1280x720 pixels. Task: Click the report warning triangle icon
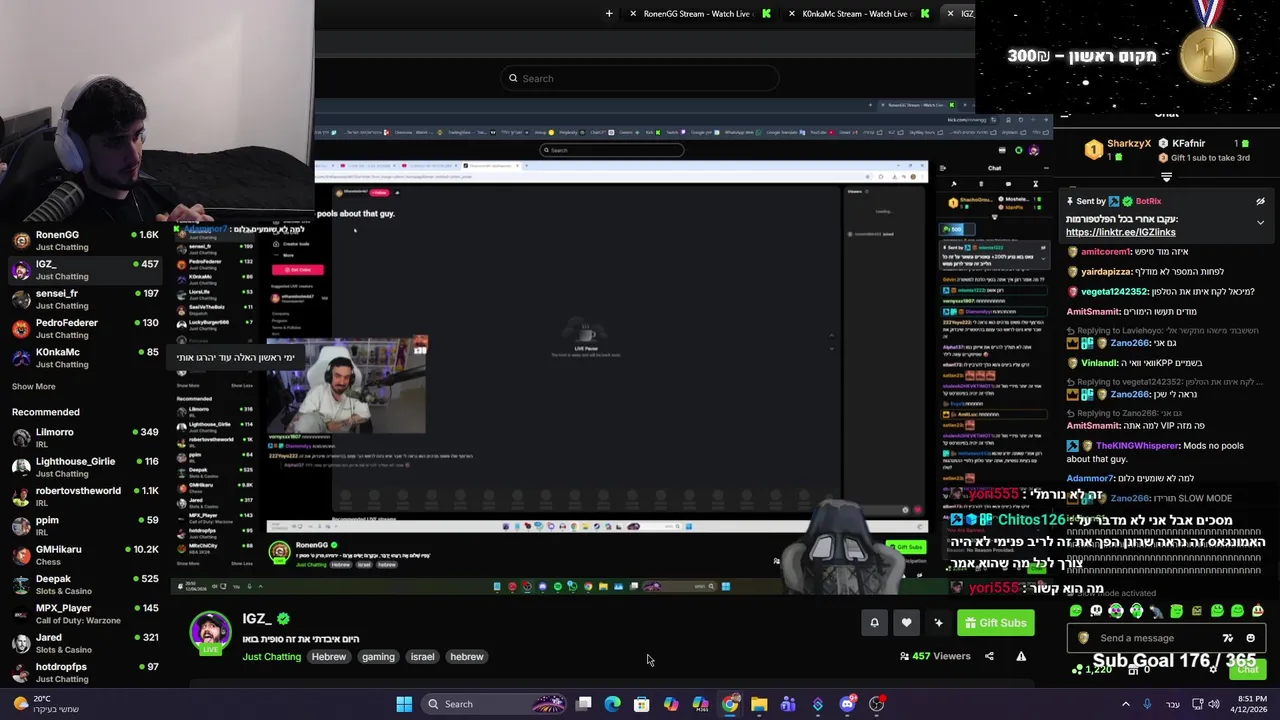[1021, 656]
